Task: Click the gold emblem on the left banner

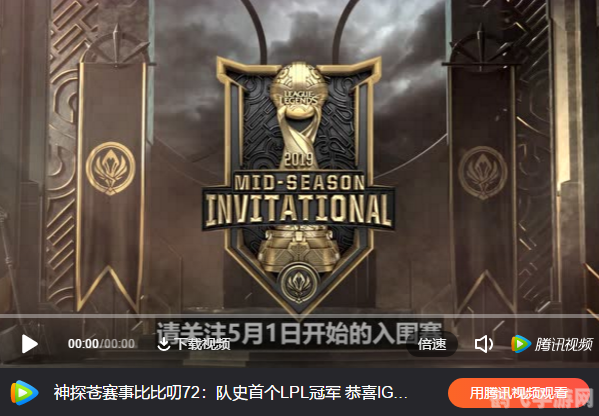Action: pyautogui.click(x=110, y=168)
